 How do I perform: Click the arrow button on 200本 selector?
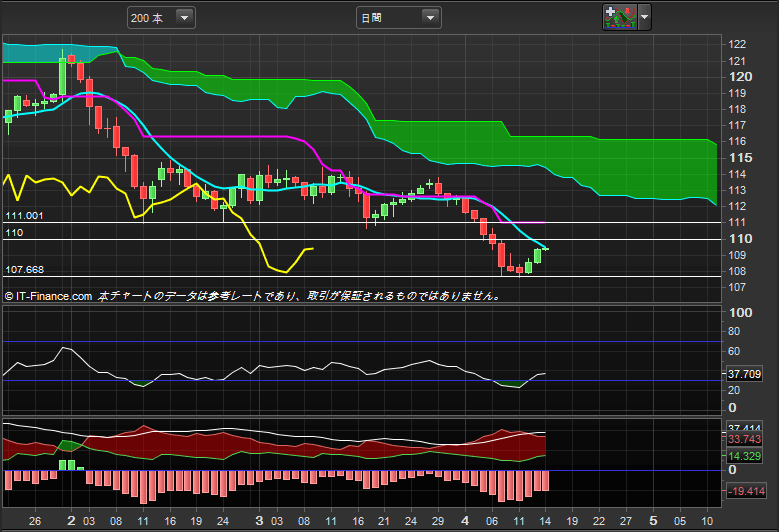[184, 18]
